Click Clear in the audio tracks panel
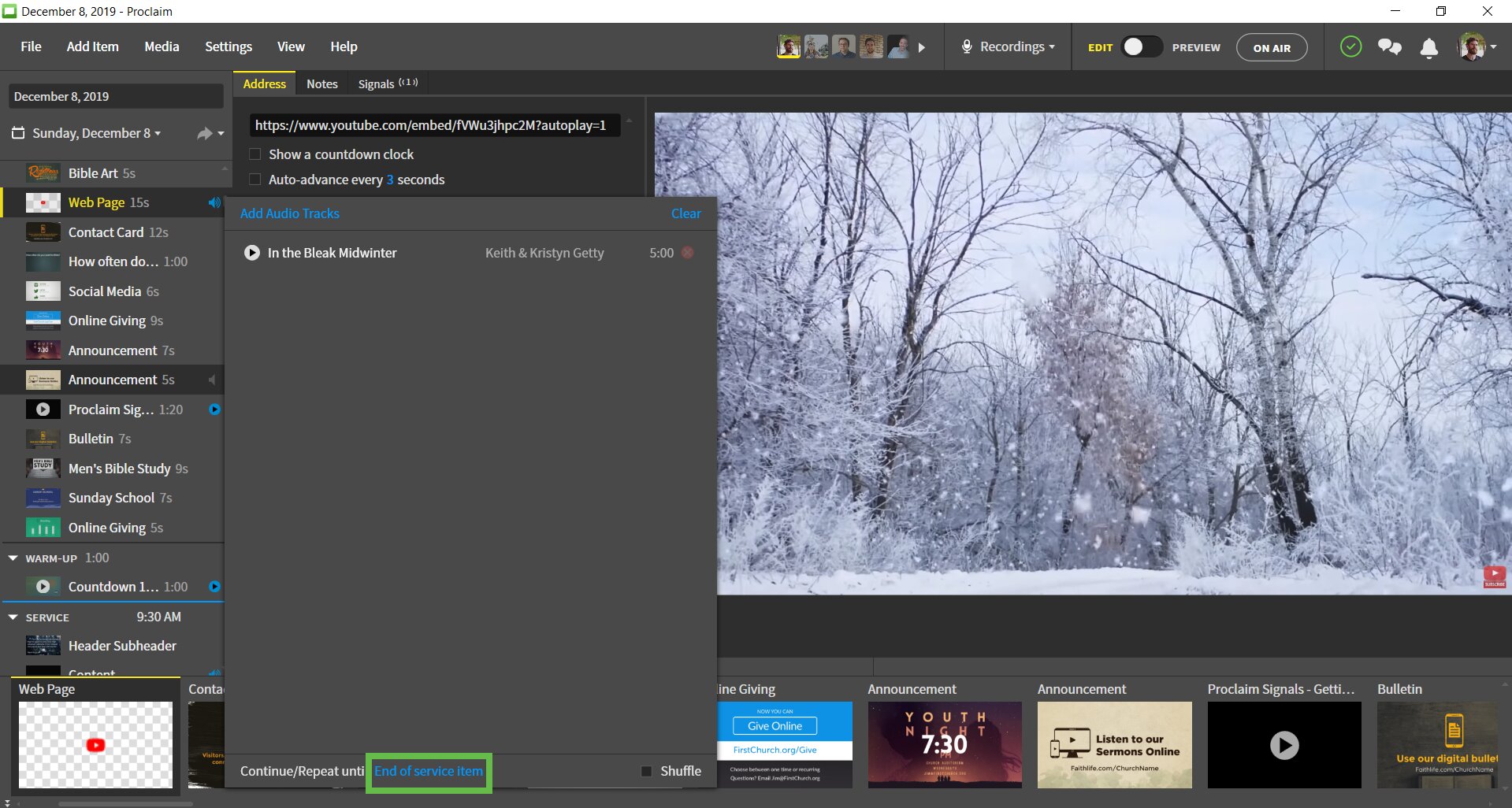1512x808 pixels. click(685, 213)
